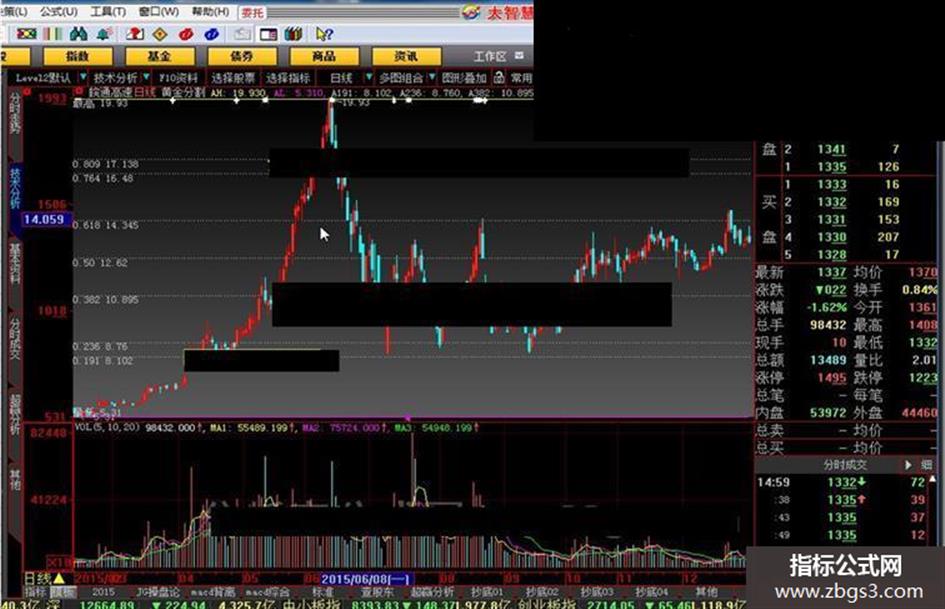Click the blue circular logo icon
This screenshot has height=609, width=945.
tap(212, 34)
